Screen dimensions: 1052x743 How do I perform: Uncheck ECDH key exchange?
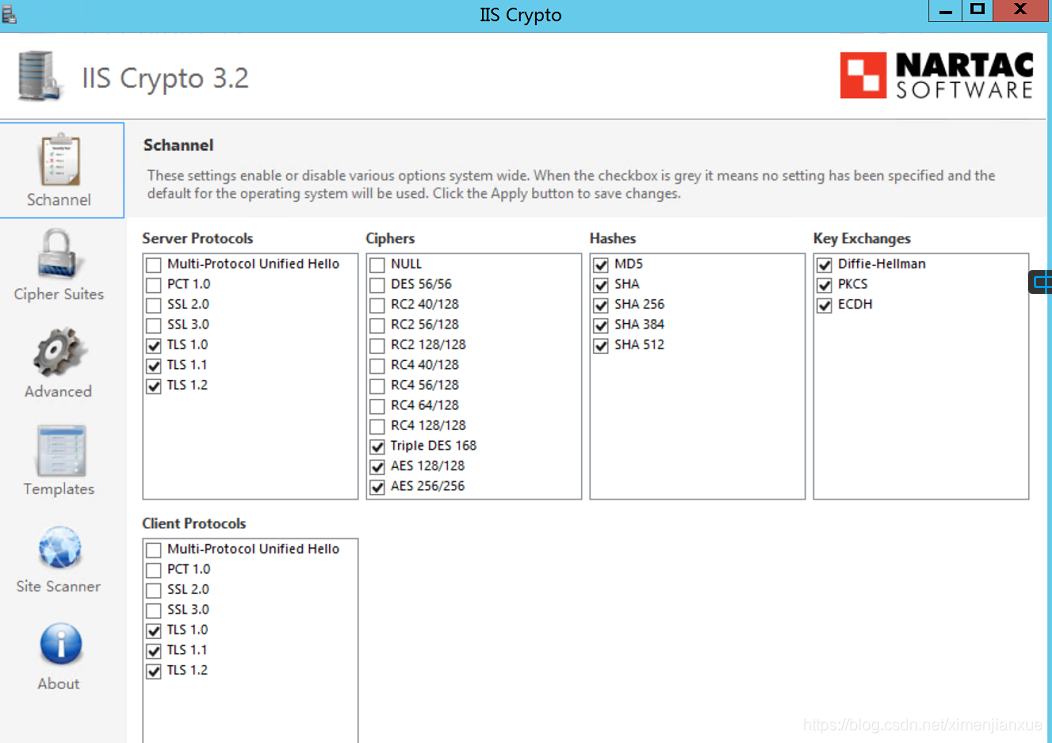click(x=824, y=305)
